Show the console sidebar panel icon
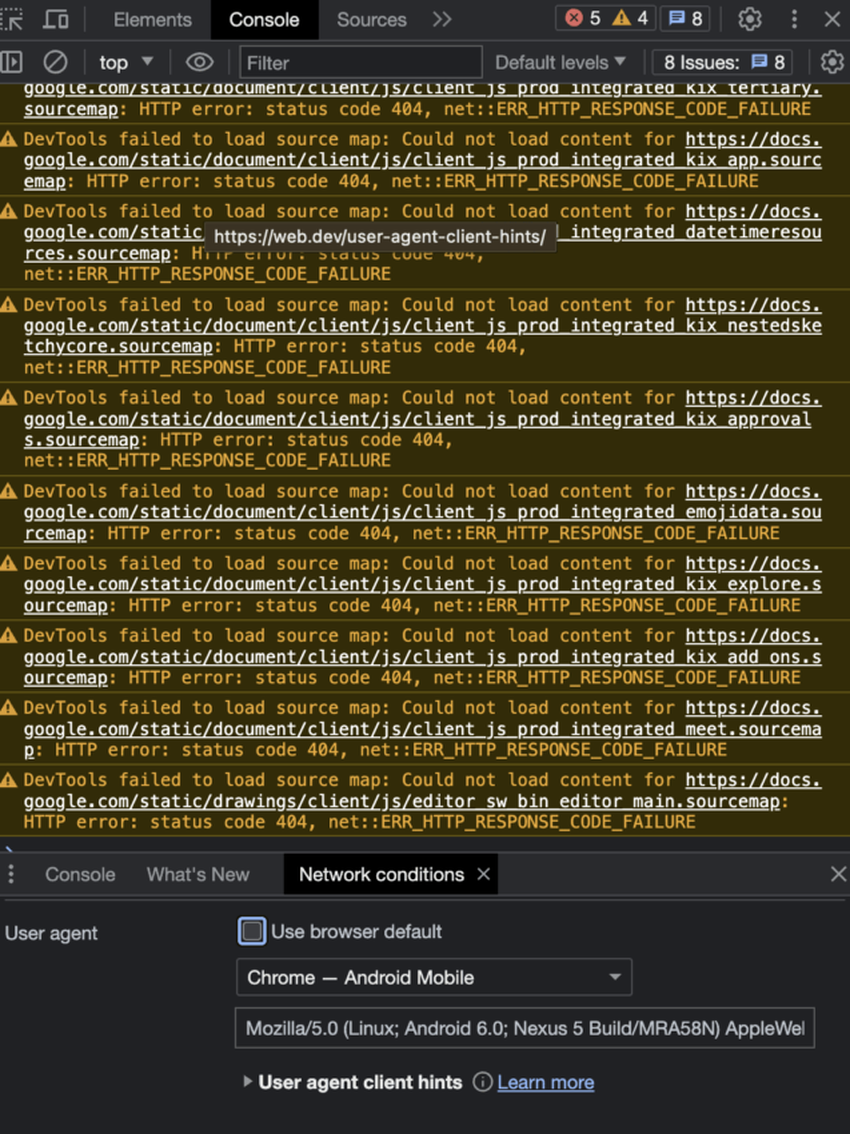 coord(12,62)
